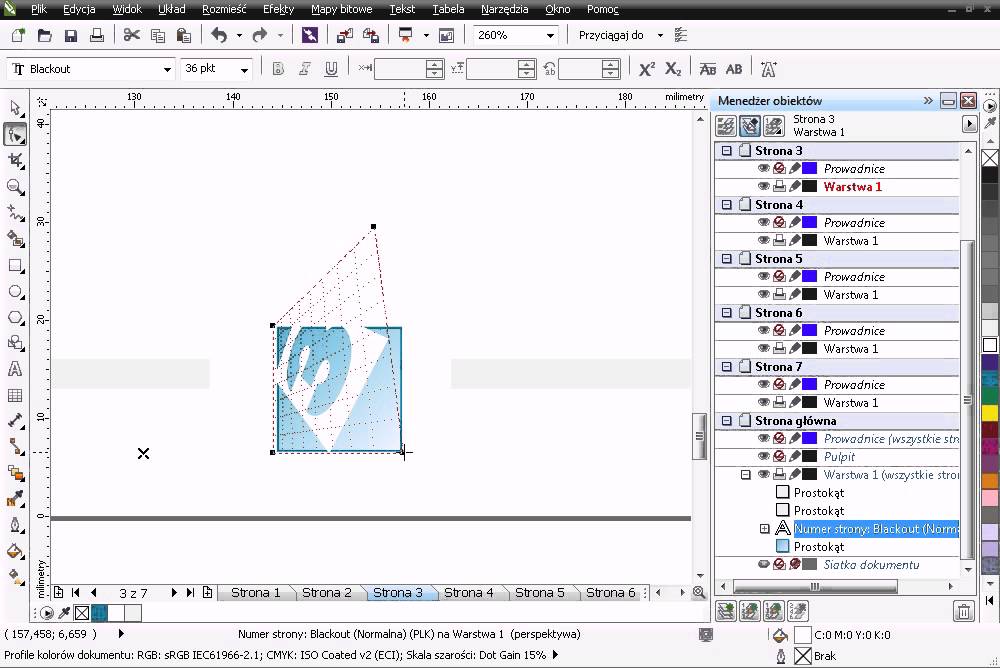Select the Polygon tool

[15, 318]
